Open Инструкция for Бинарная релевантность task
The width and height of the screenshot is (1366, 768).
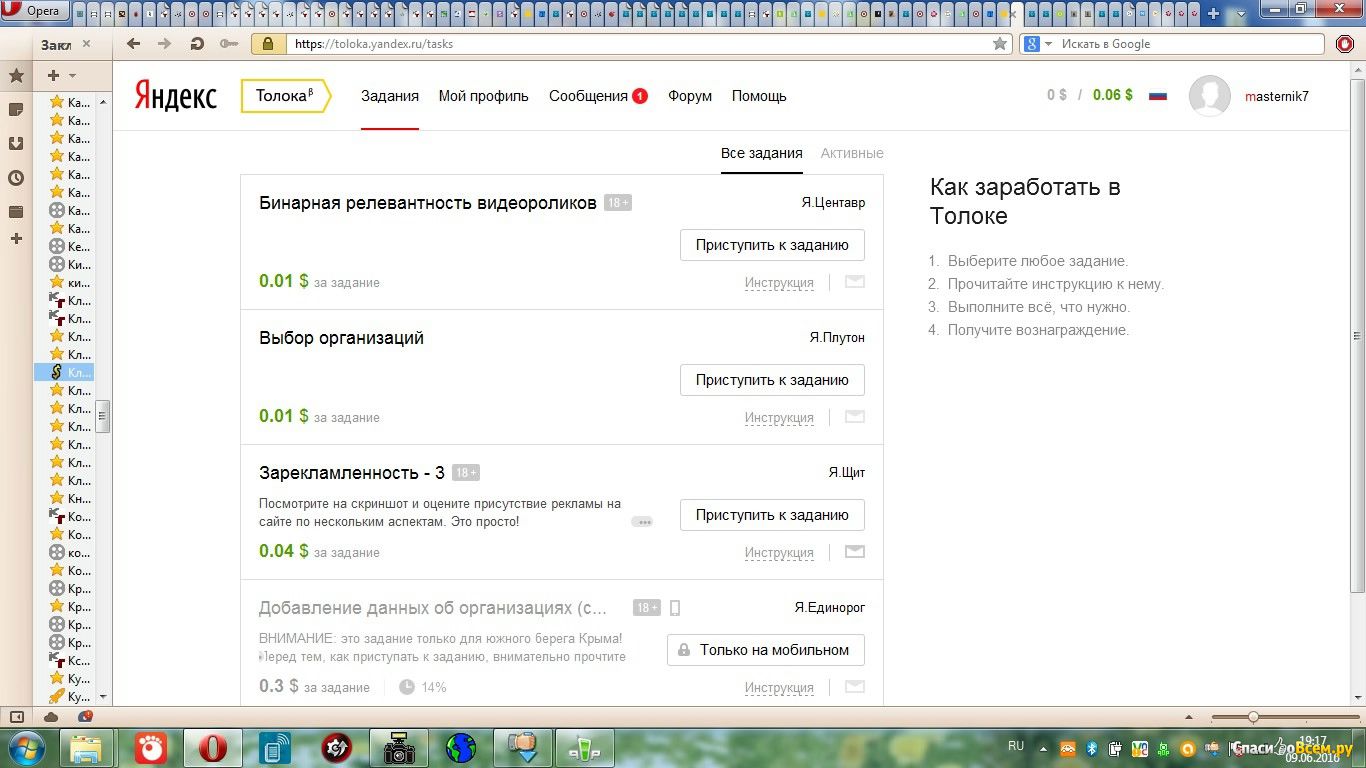779,283
